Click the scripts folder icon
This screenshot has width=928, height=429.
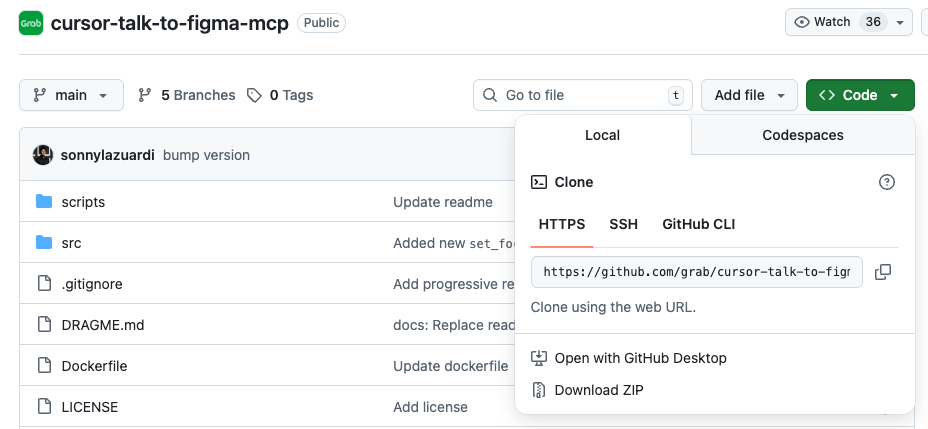click(44, 202)
